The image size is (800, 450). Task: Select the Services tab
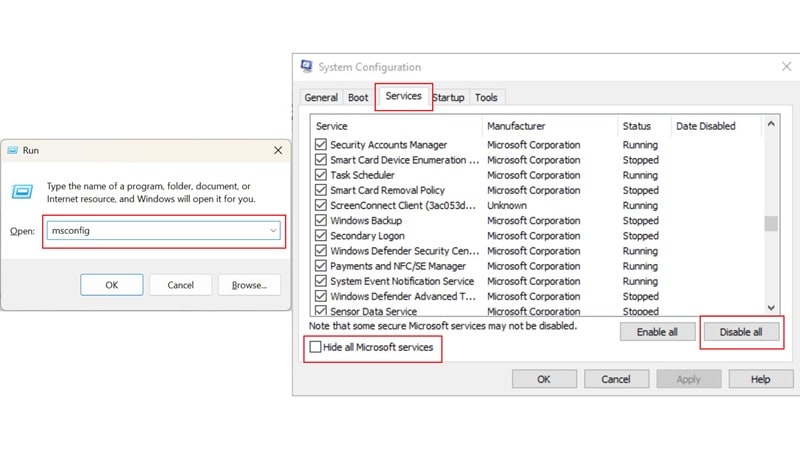(404, 96)
